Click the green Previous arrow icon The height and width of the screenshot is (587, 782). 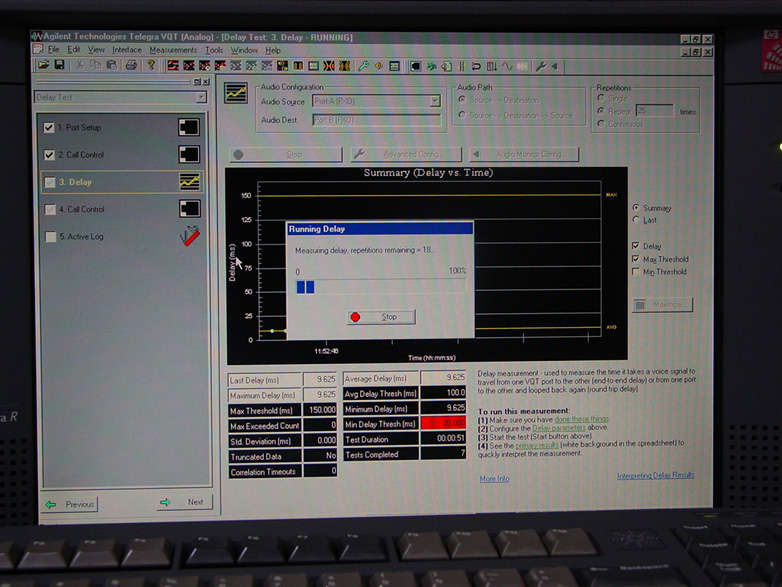point(50,504)
